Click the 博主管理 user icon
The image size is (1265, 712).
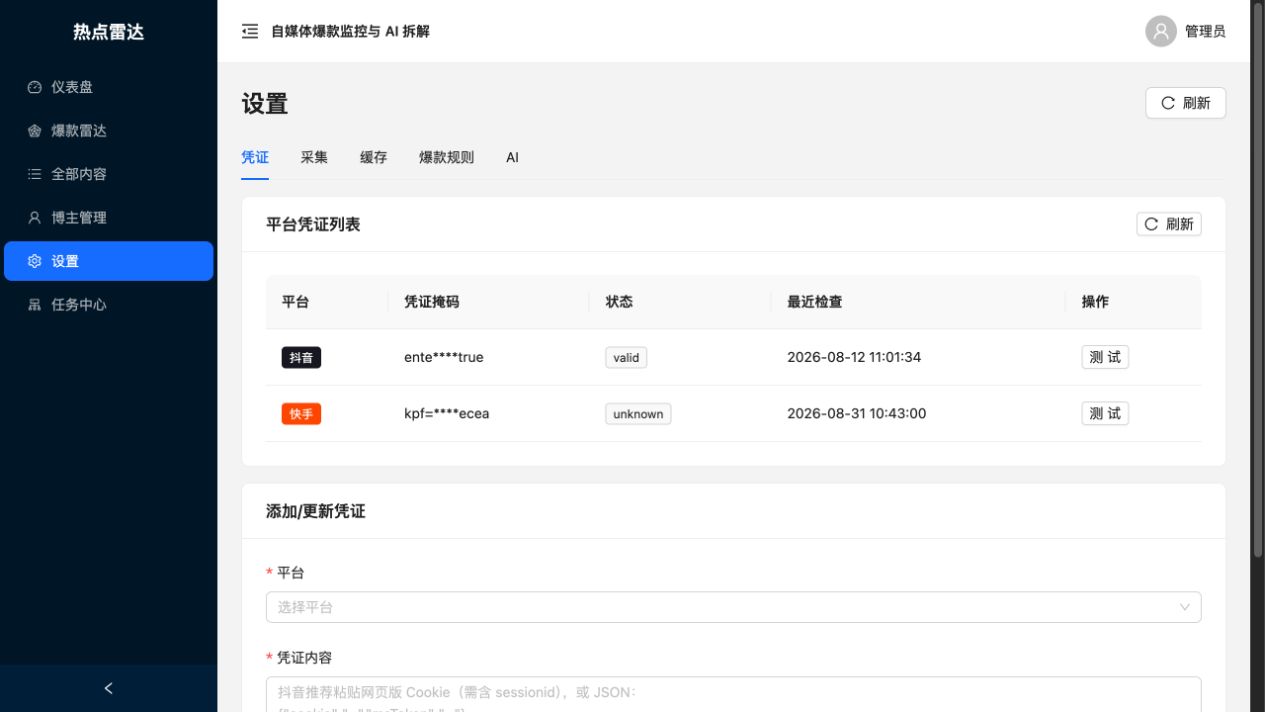pos(35,218)
